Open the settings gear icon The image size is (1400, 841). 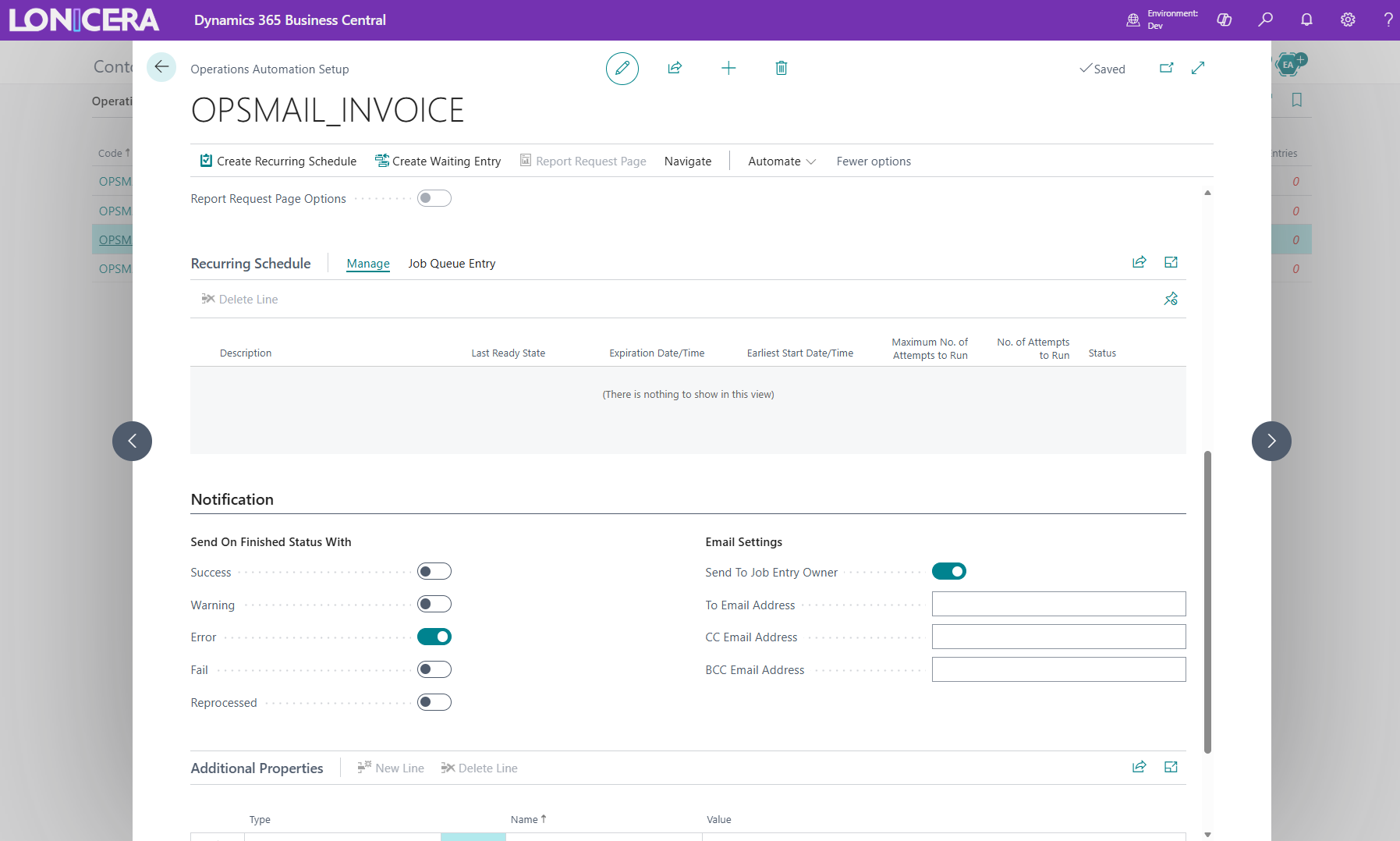click(x=1348, y=20)
